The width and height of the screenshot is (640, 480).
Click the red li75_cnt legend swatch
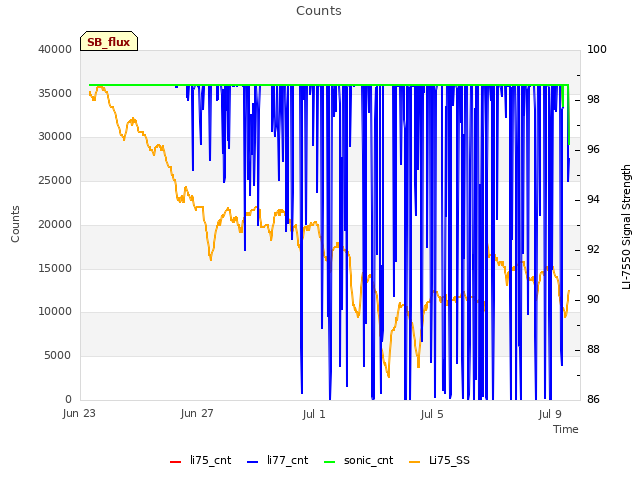tap(176, 462)
